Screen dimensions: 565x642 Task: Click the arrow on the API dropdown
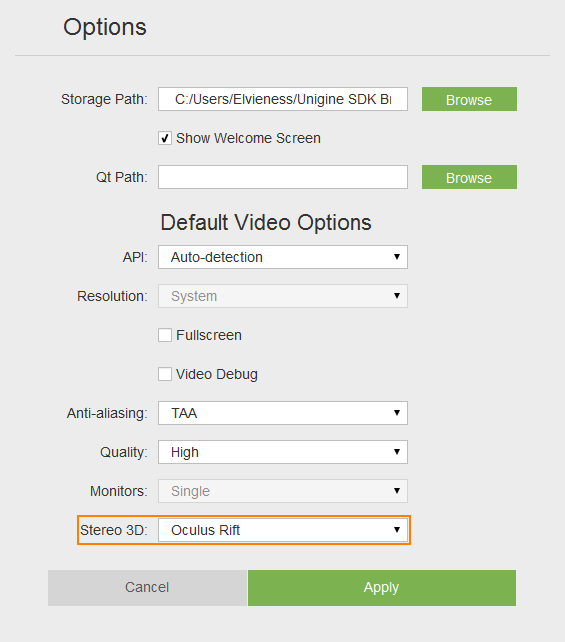[x=397, y=257]
